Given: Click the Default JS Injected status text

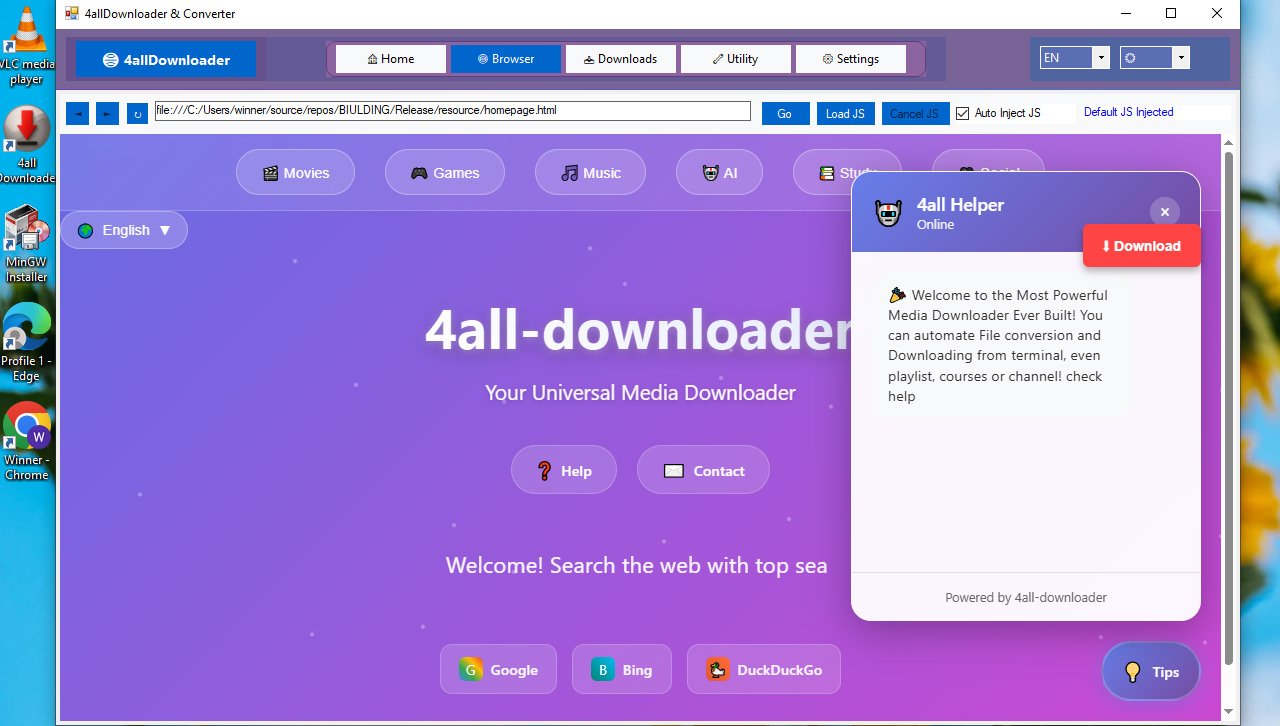Looking at the screenshot, I should pyautogui.click(x=1128, y=112).
